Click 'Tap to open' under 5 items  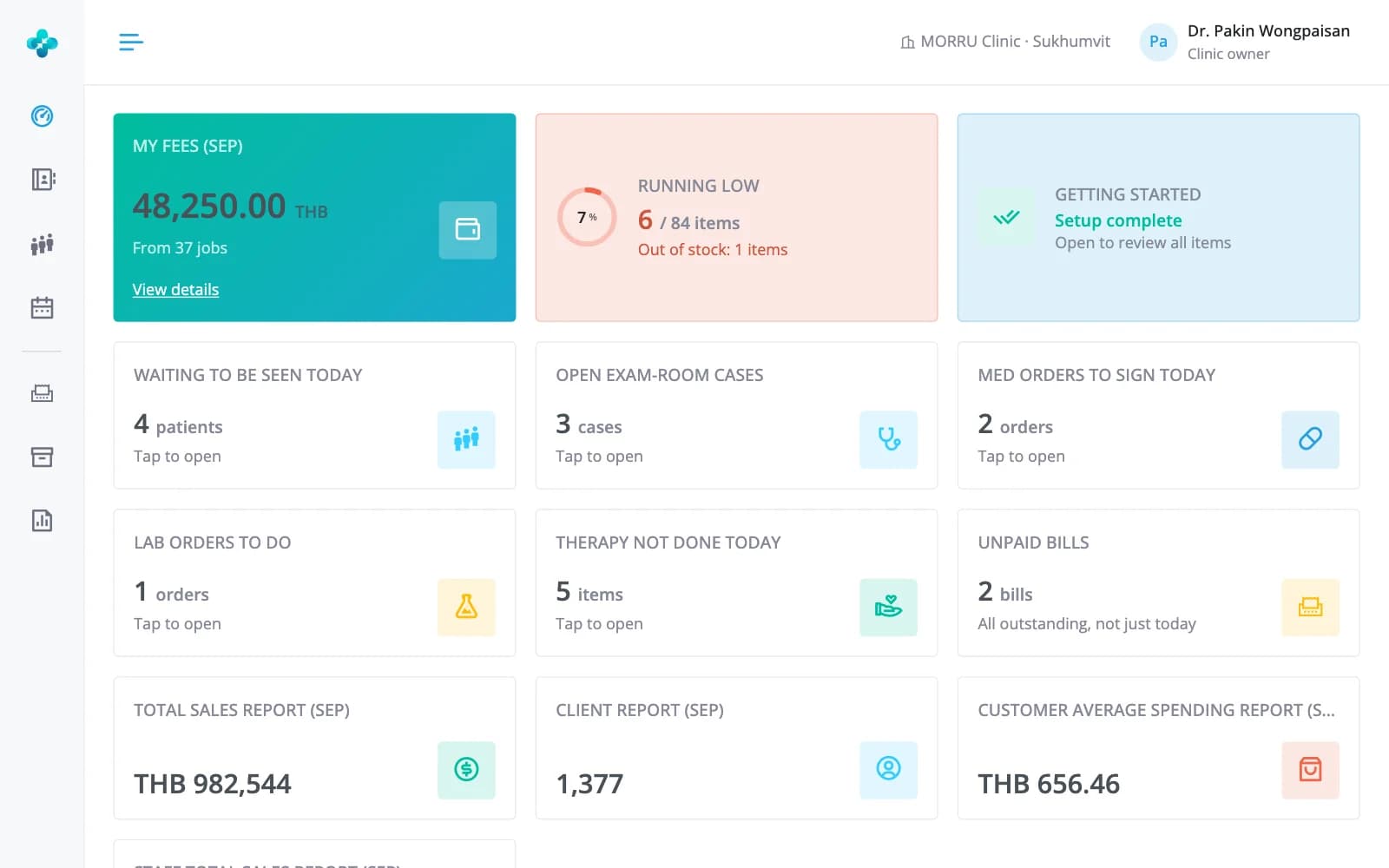[x=599, y=624]
